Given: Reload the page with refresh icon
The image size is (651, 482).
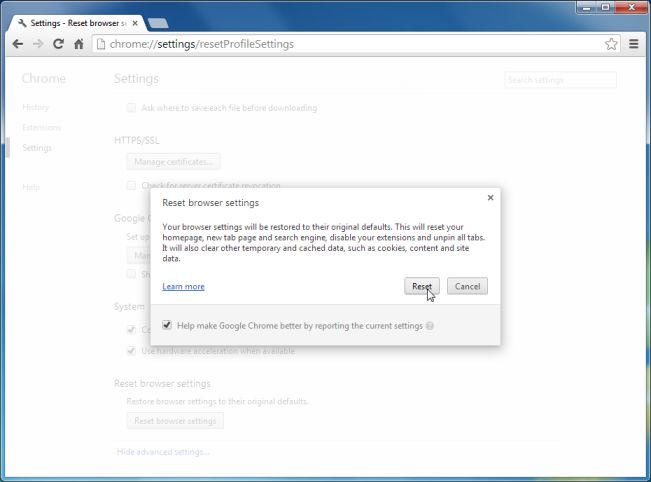Looking at the screenshot, I should tap(58, 44).
